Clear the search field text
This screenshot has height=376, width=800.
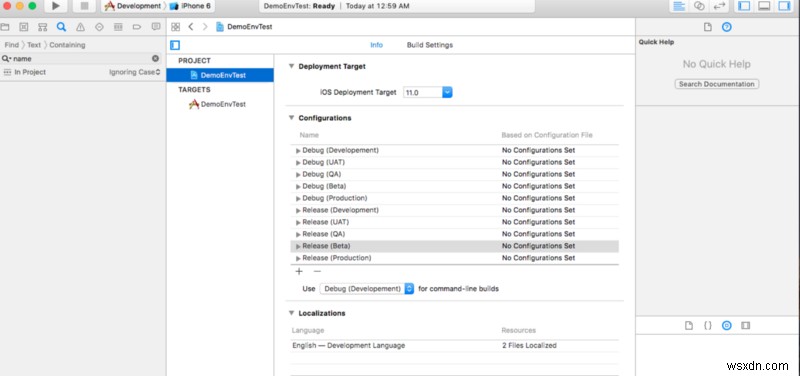pyautogui.click(x=156, y=59)
